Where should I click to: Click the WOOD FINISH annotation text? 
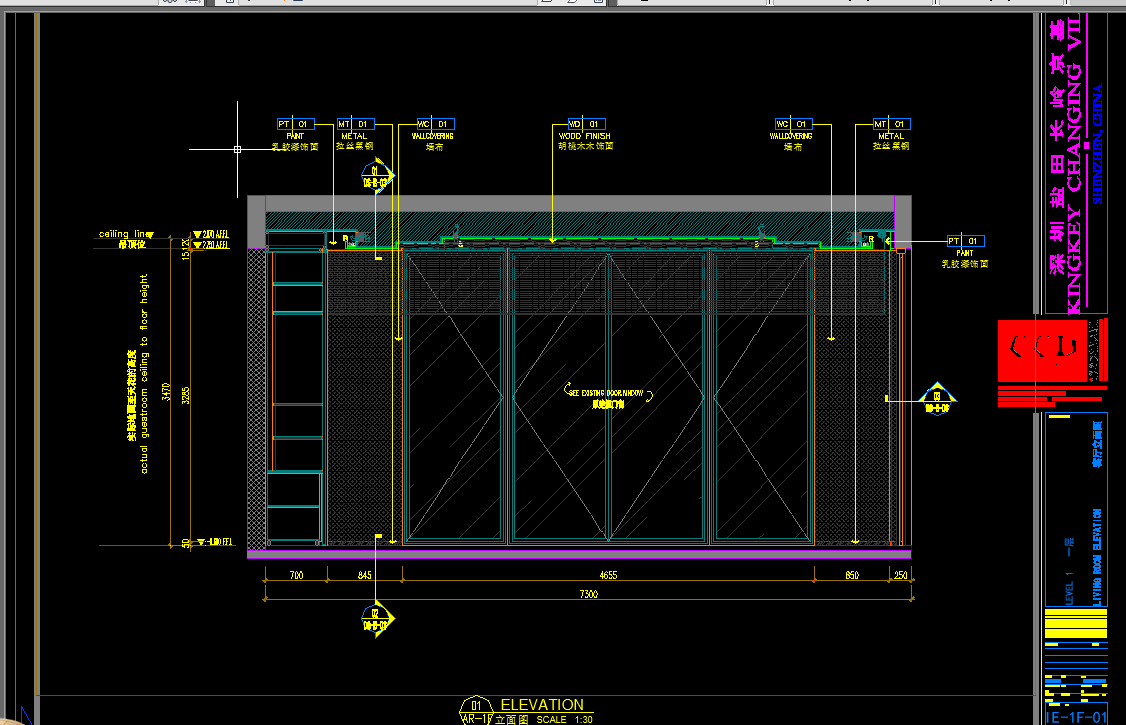click(x=585, y=136)
